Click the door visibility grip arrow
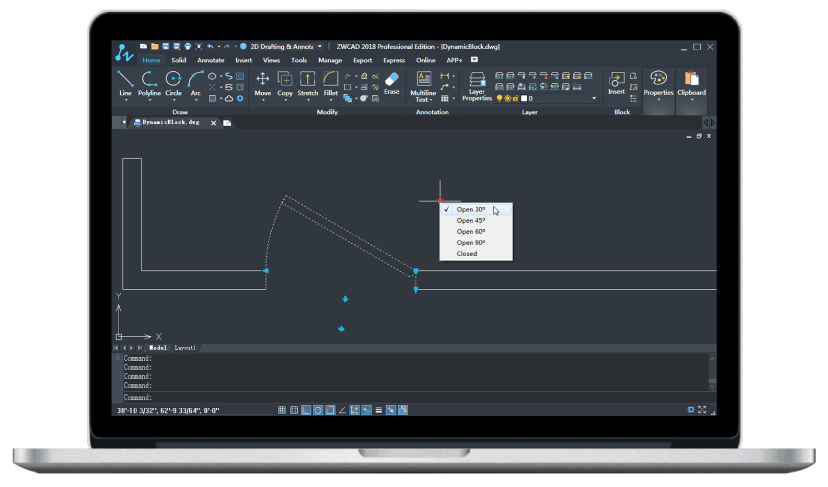828x487 pixels. pos(440,200)
